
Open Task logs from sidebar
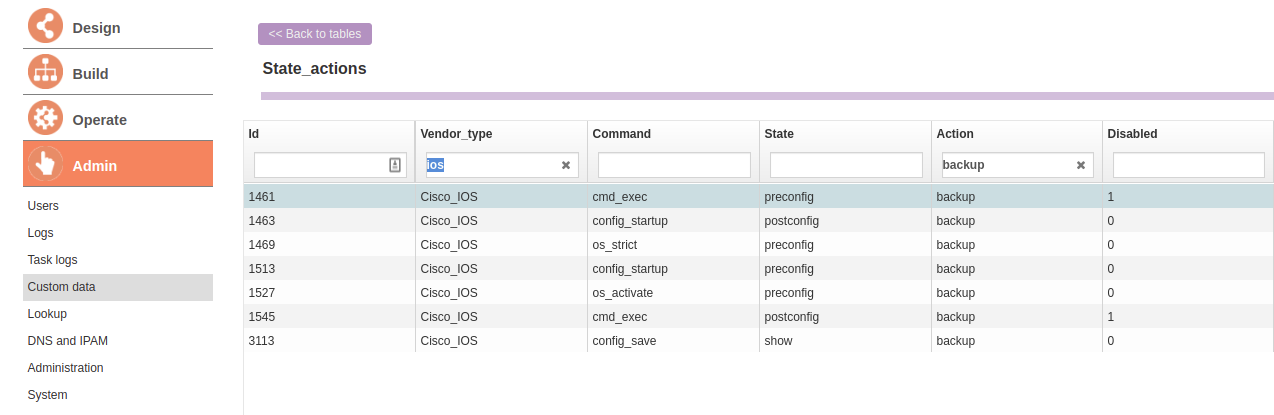tap(52, 260)
